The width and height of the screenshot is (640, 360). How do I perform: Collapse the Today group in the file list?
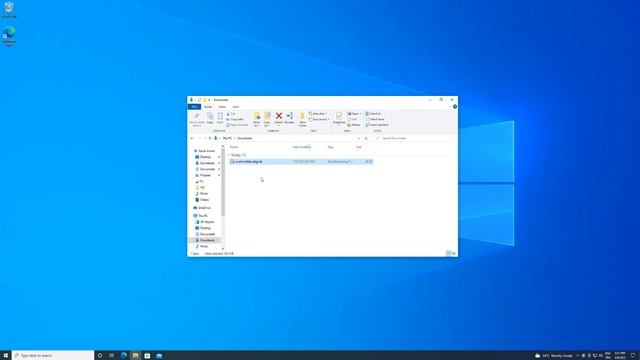click(x=229, y=155)
